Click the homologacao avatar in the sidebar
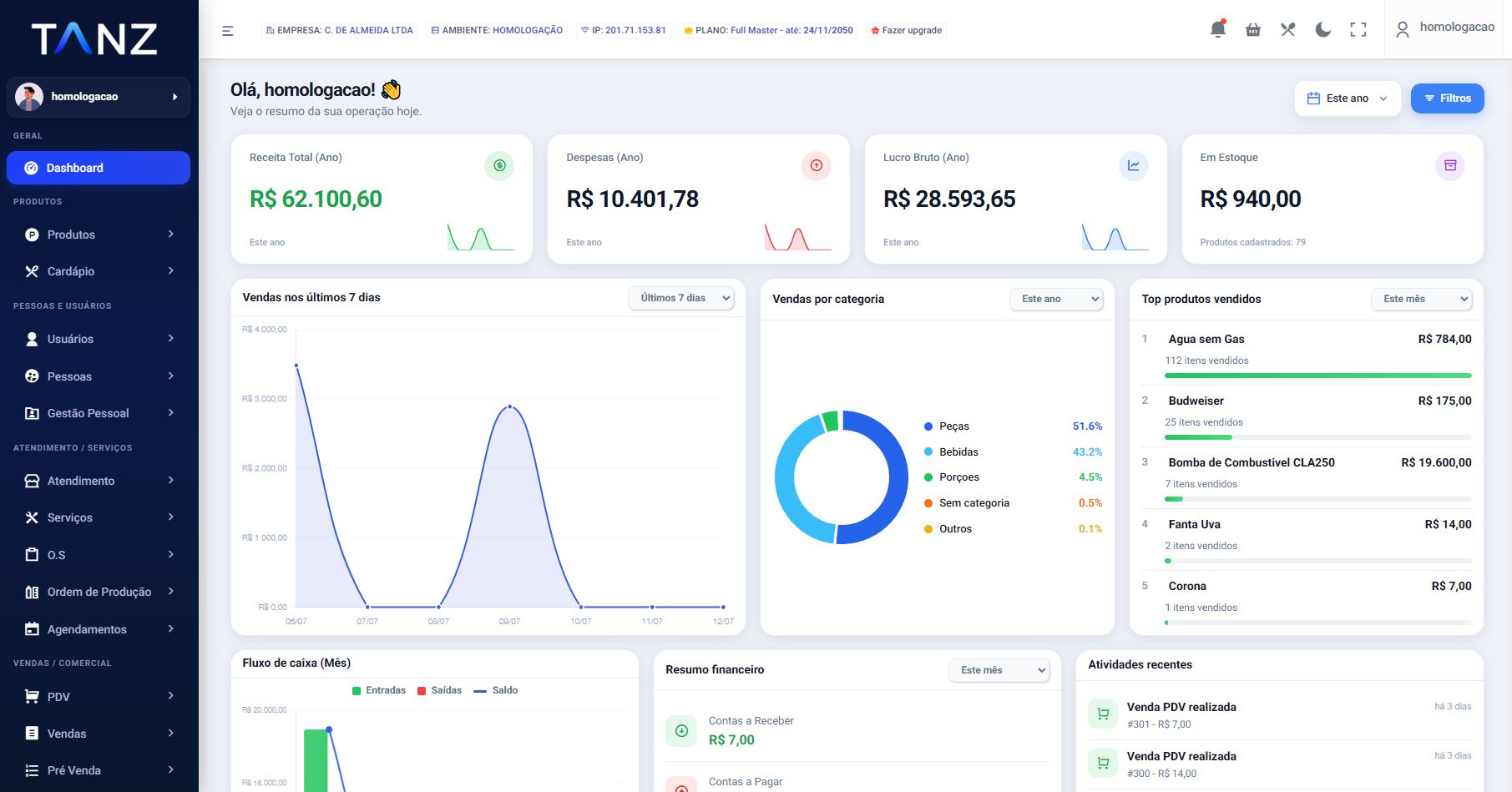 (29, 97)
